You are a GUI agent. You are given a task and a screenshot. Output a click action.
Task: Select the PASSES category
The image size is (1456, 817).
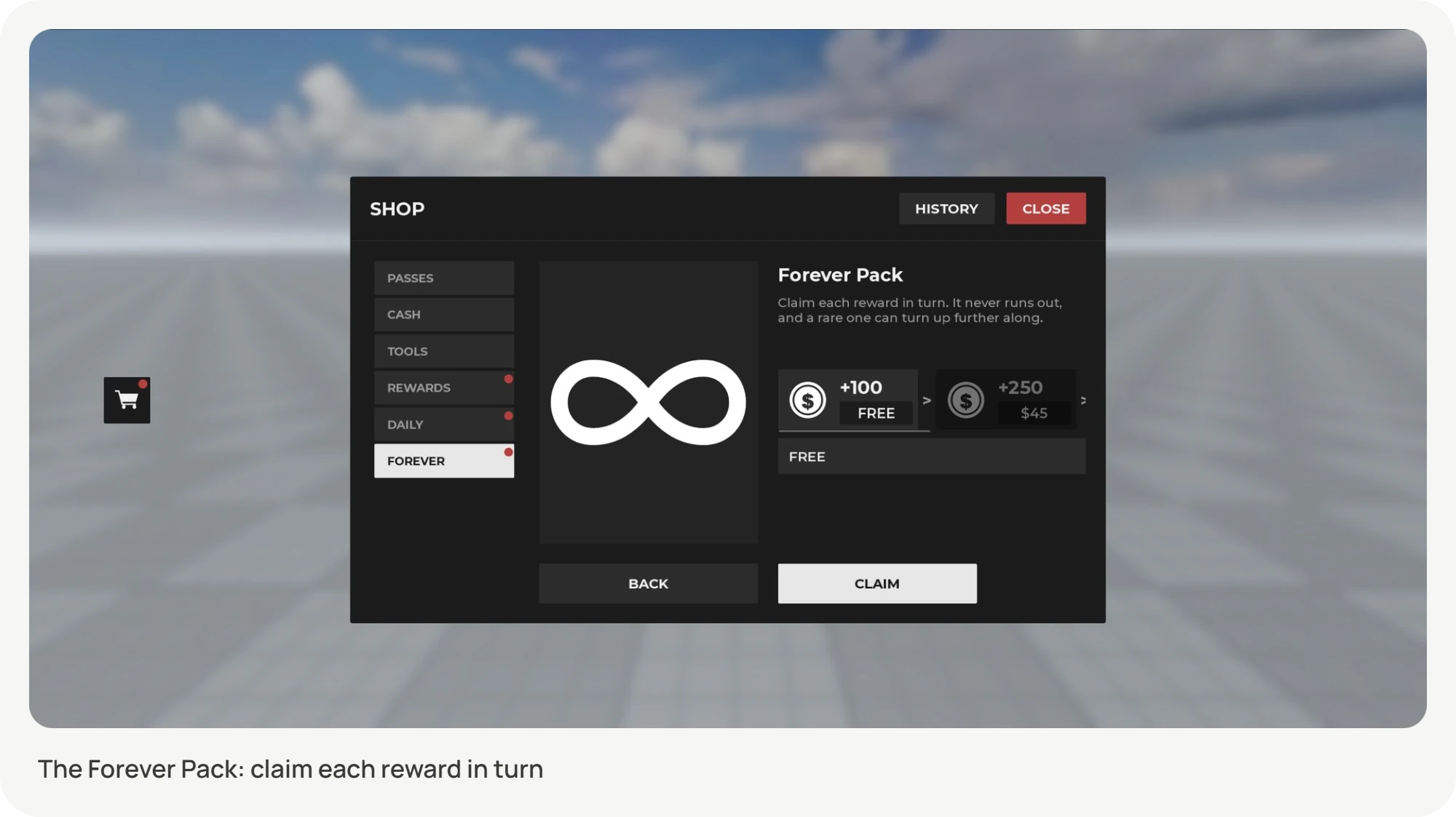click(x=444, y=278)
